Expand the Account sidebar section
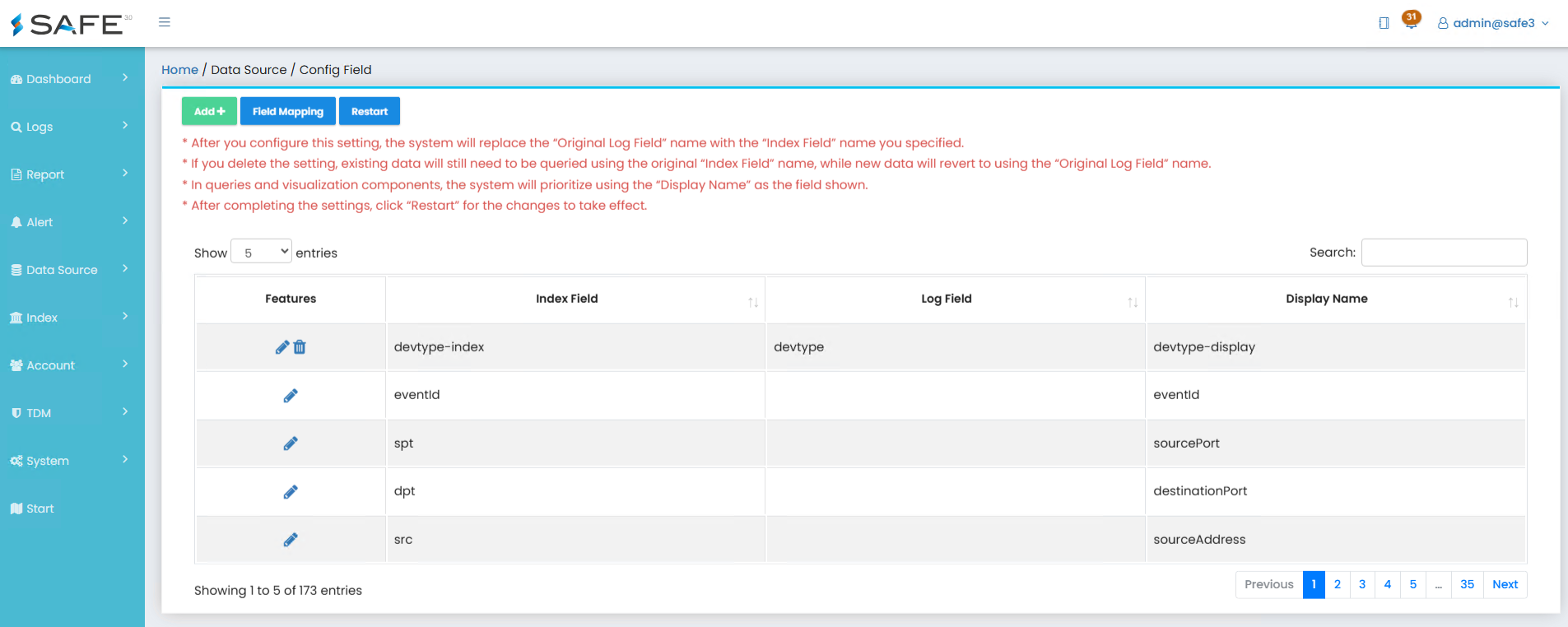Image resolution: width=1568 pixels, height=627 pixels. pyautogui.click(x=72, y=365)
